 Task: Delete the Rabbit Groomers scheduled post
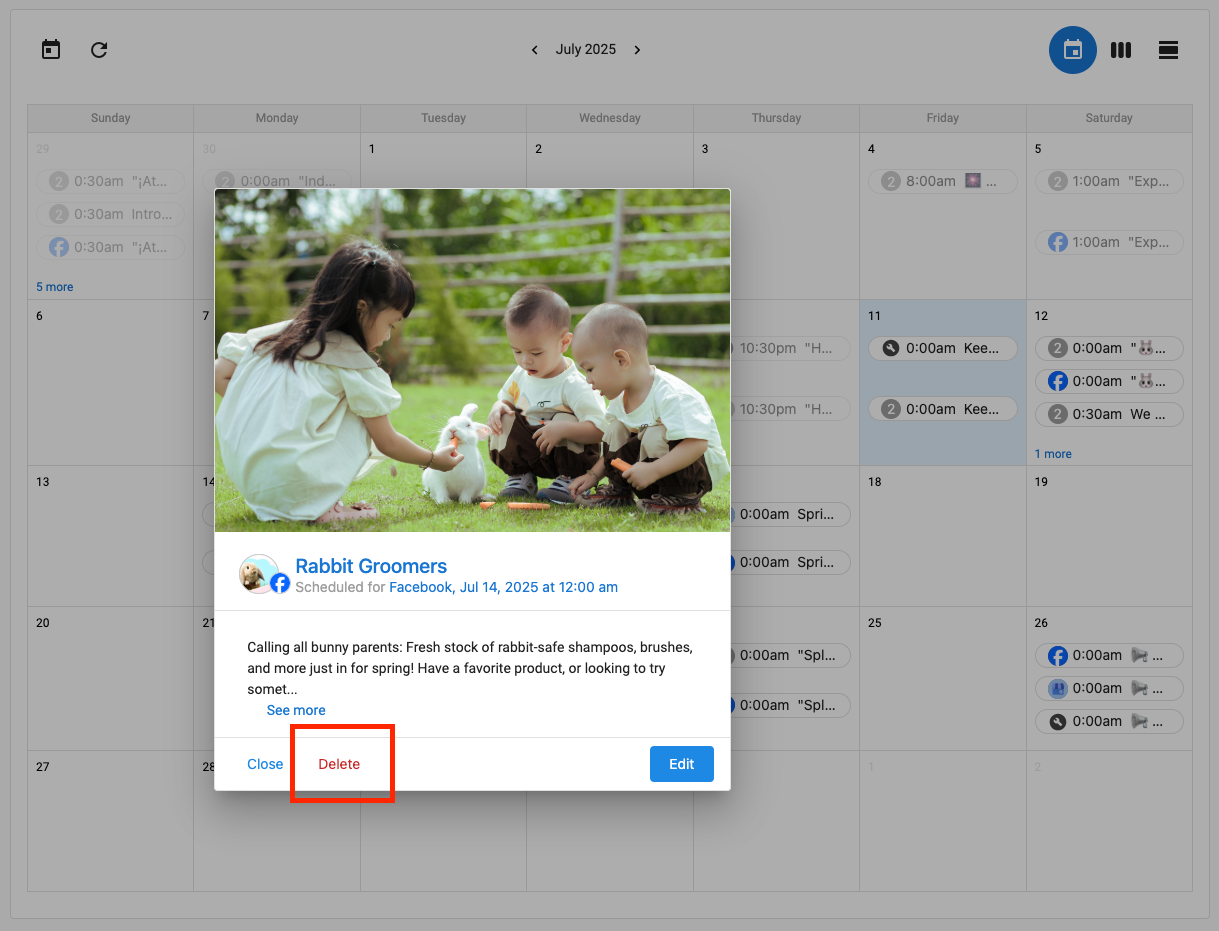tap(340, 763)
